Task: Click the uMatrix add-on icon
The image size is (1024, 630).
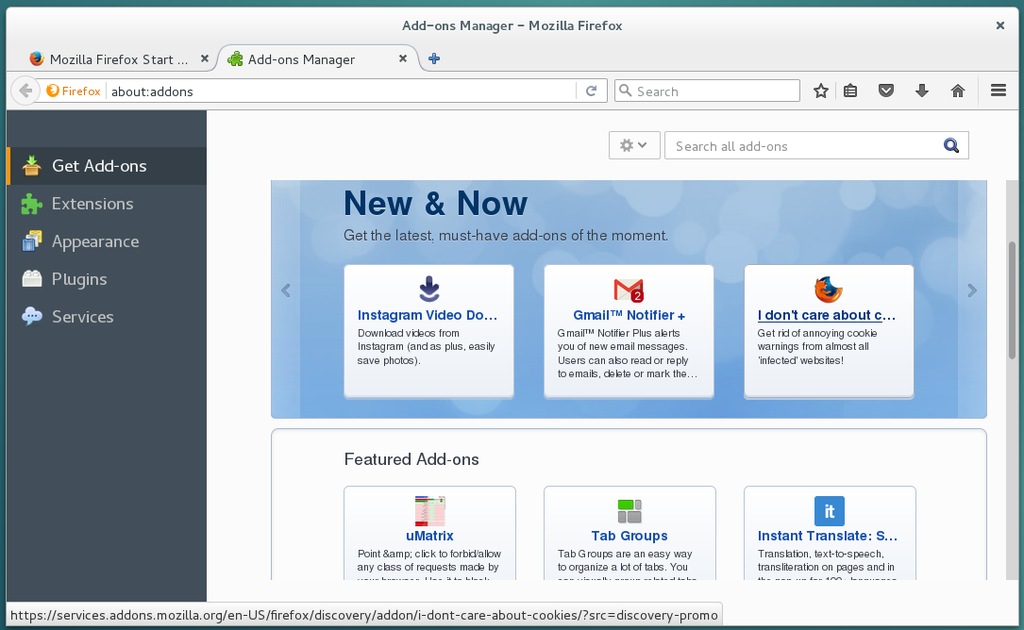Action: (x=430, y=511)
